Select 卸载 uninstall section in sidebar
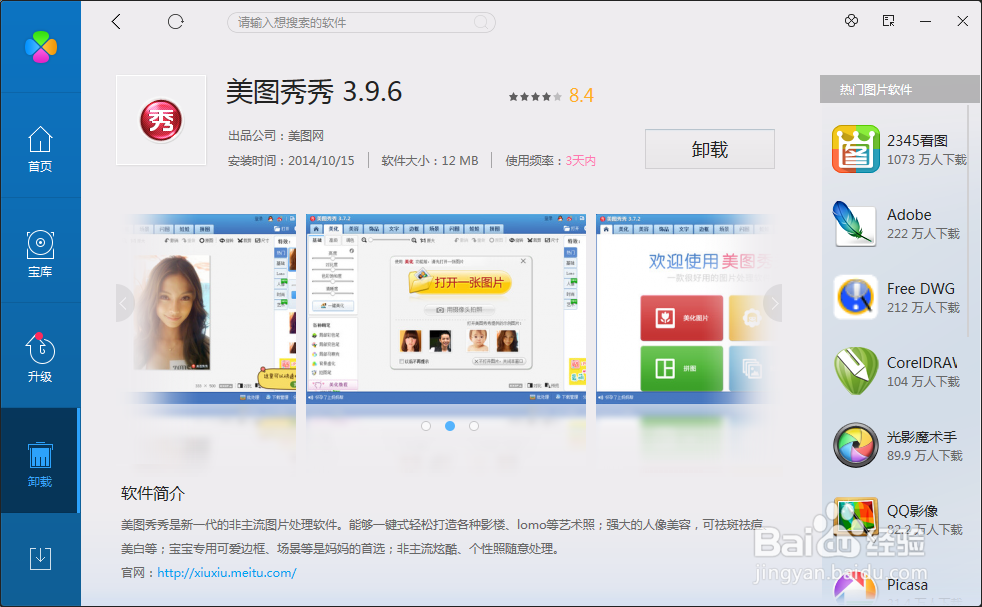 tap(40, 464)
